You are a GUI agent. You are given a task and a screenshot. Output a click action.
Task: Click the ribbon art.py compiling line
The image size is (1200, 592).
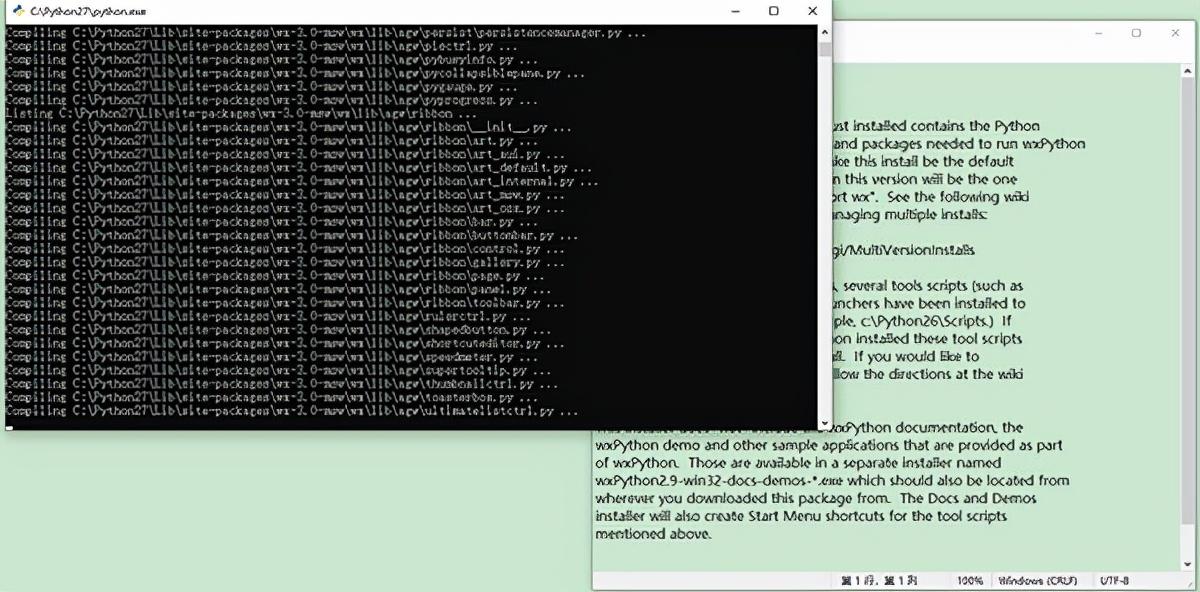coord(272,141)
